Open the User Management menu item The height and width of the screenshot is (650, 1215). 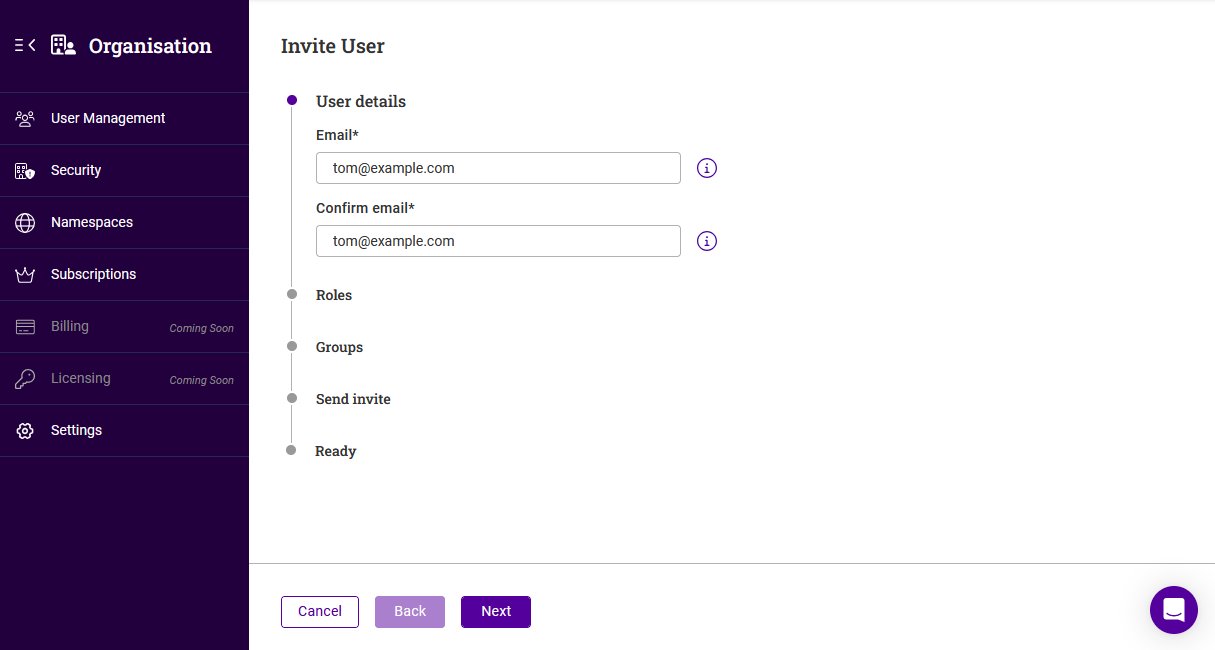124,118
